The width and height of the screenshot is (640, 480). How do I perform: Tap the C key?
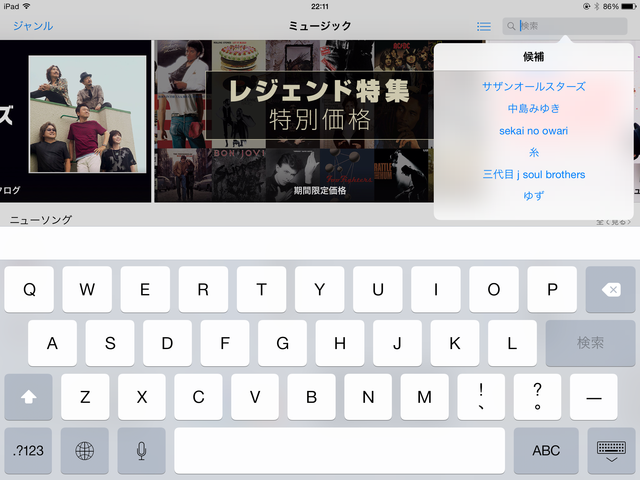click(198, 397)
